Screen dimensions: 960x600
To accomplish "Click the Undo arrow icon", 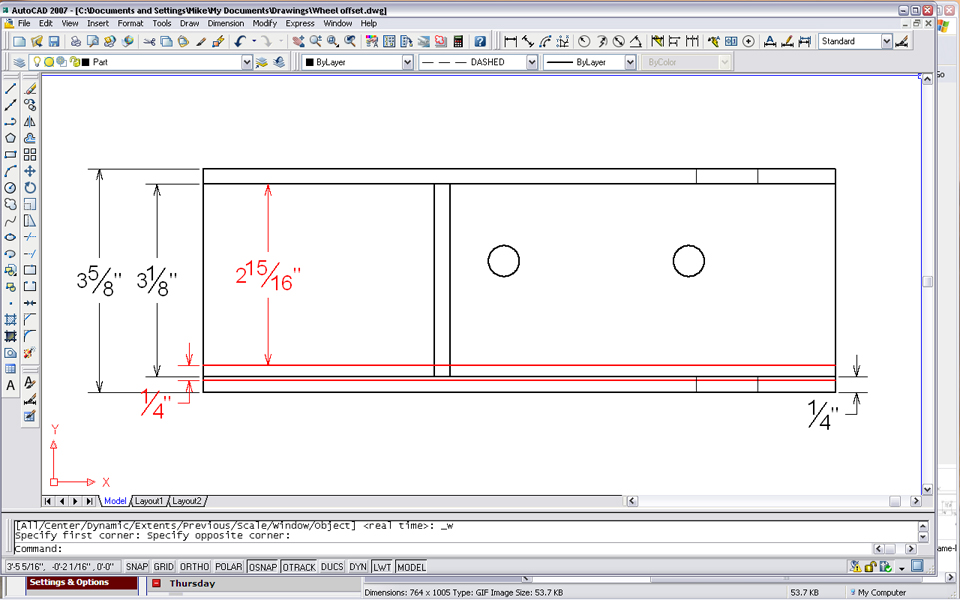I will pos(240,41).
